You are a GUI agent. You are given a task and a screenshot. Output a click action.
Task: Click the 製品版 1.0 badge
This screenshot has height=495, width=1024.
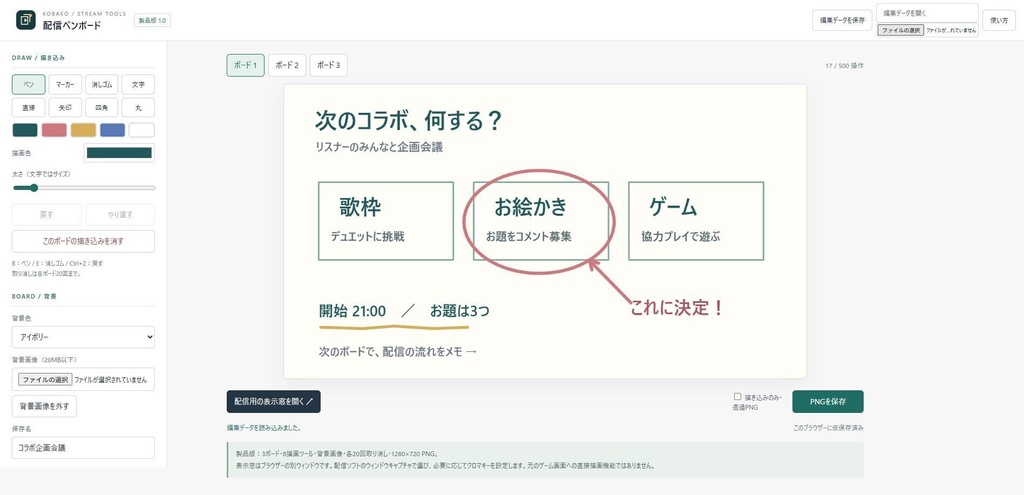pos(152,20)
